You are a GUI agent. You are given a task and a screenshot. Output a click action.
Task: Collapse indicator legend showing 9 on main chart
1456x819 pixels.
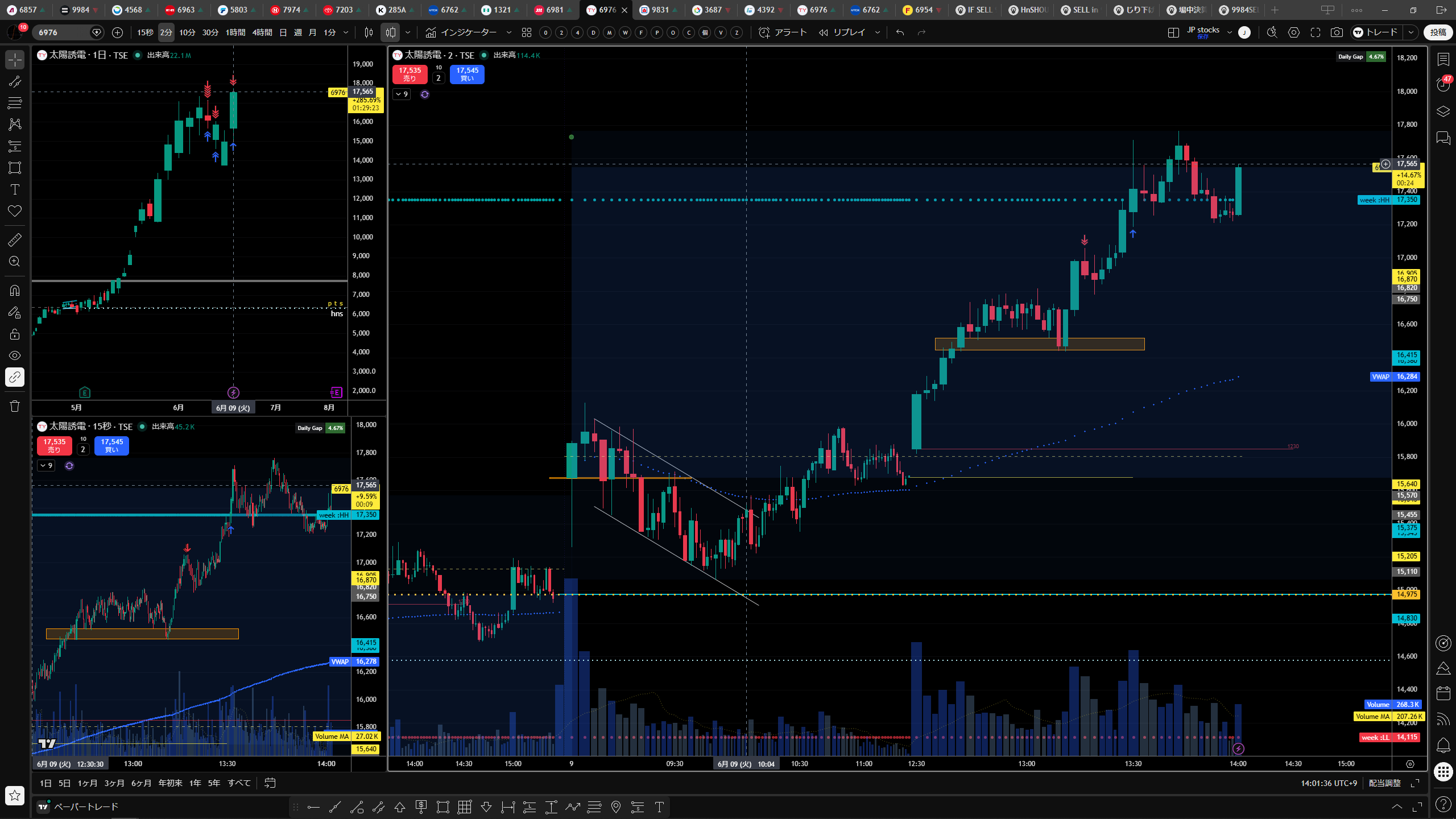(x=402, y=94)
